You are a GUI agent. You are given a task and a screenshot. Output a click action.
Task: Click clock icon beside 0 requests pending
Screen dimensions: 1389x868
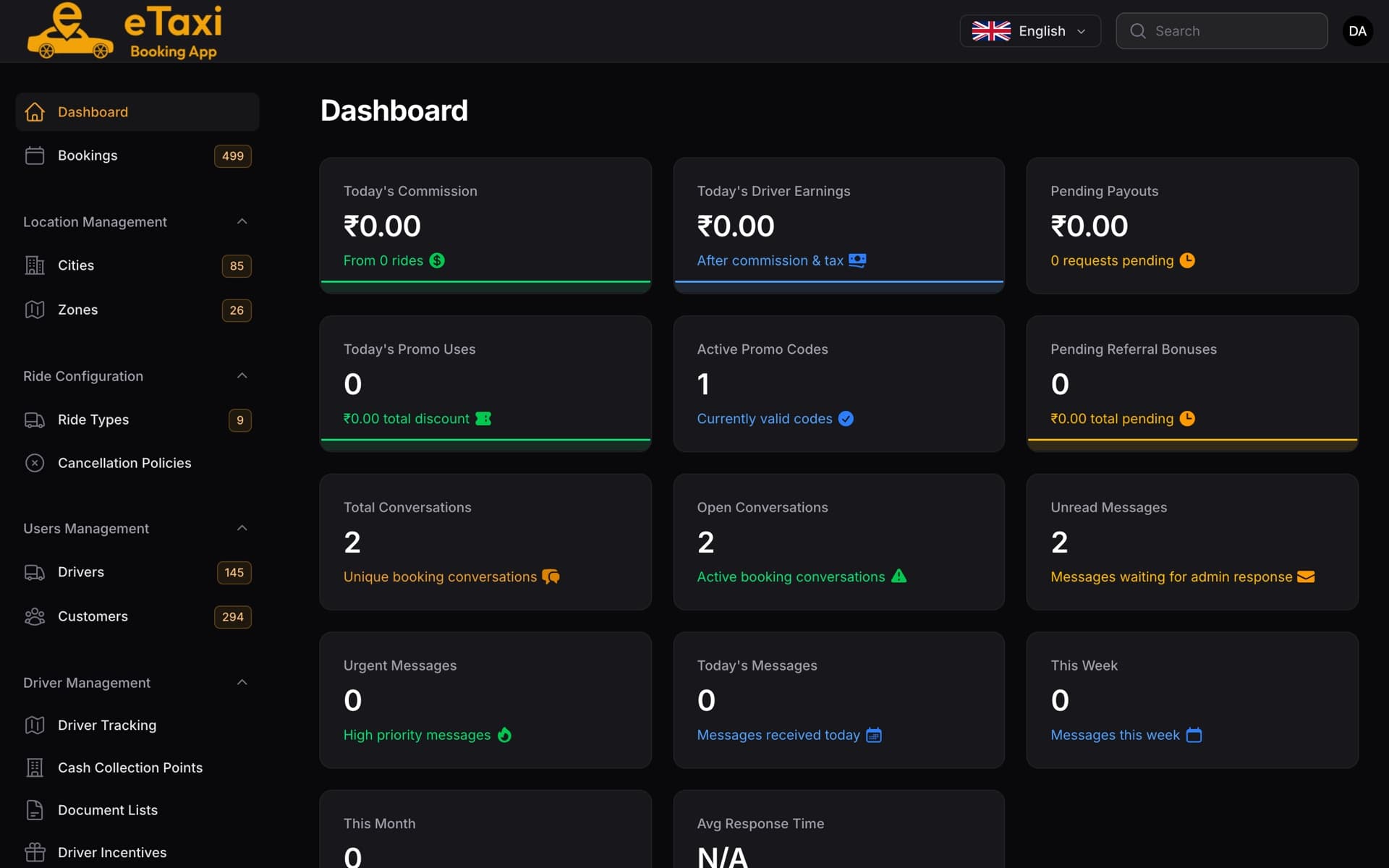pos(1187,260)
